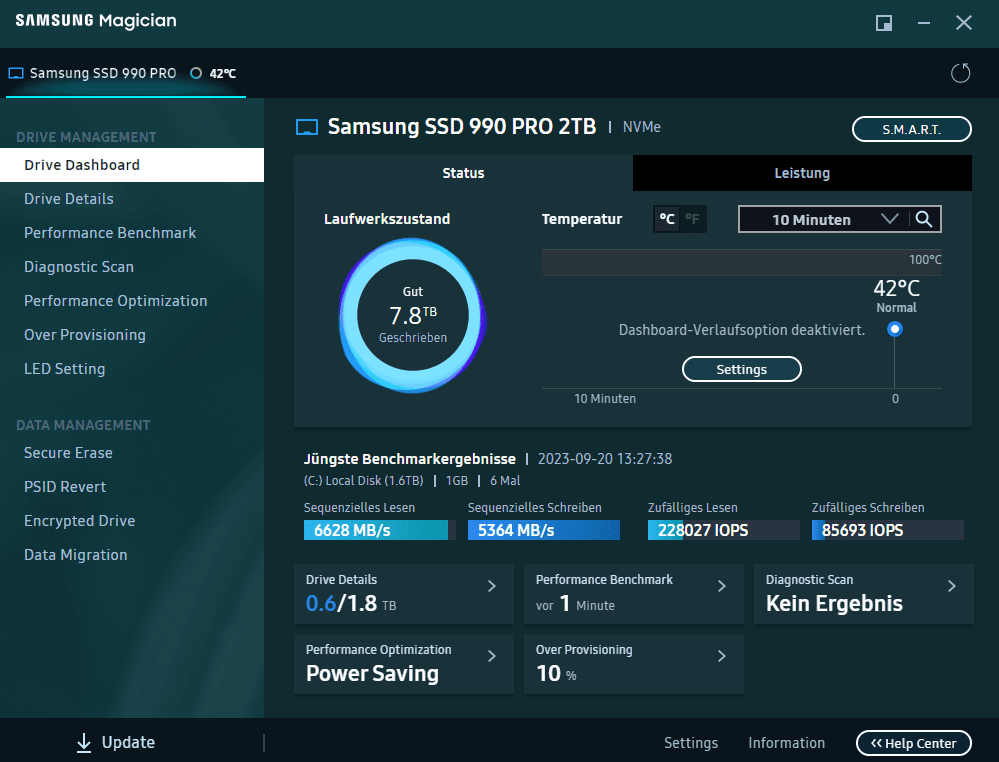Open LED Setting in sidebar
Image resolution: width=999 pixels, height=762 pixels.
(x=132, y=369)
